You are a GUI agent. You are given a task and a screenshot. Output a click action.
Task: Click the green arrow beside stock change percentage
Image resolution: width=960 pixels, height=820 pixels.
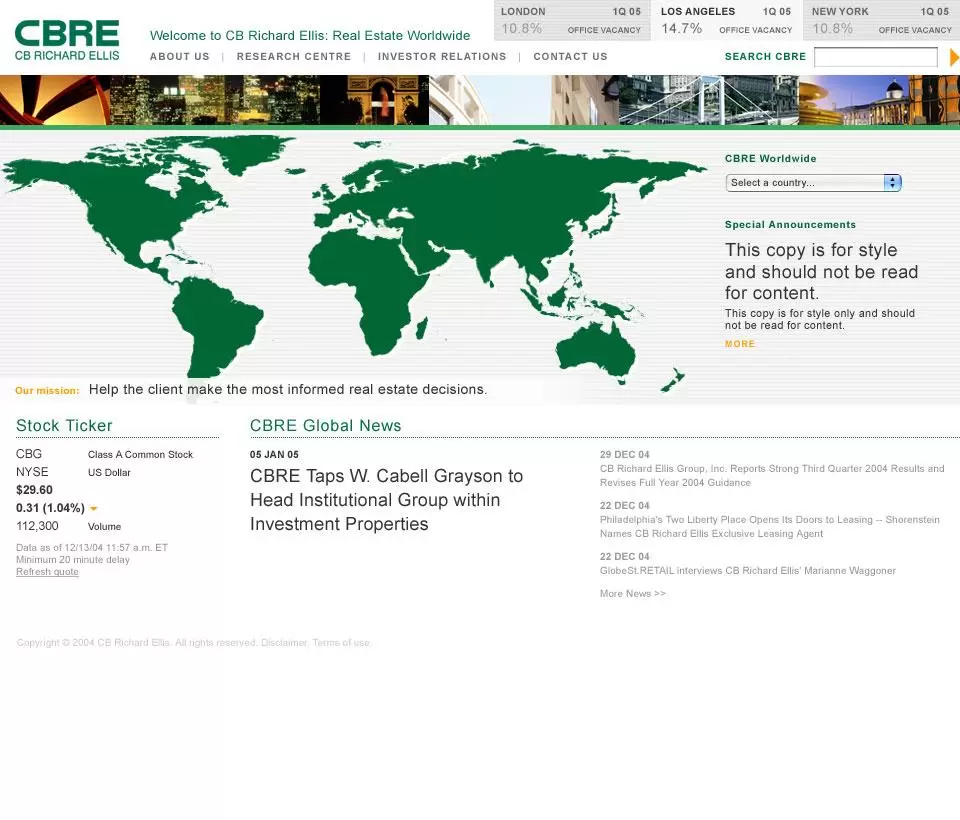point(92,508)
